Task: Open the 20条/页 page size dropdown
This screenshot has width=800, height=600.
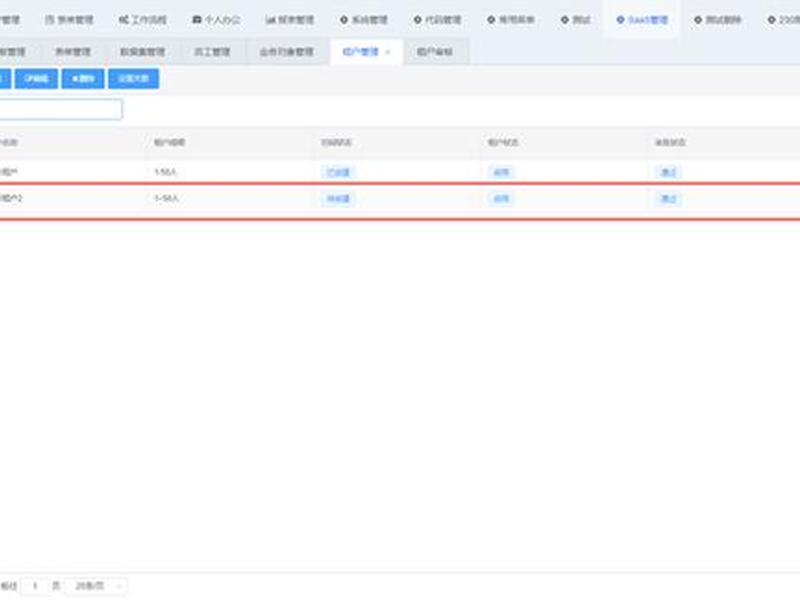Action: click(x=95, y=586)
